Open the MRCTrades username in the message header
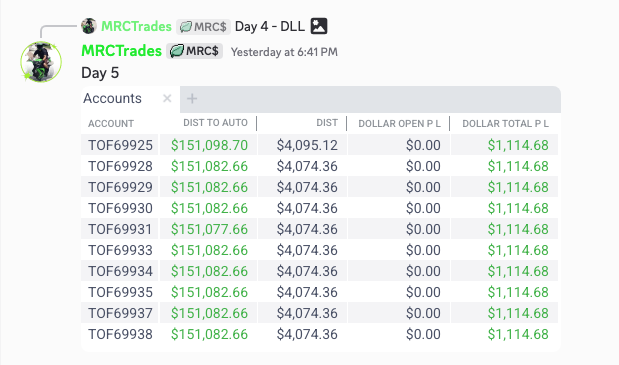 (x=122, y=51)
